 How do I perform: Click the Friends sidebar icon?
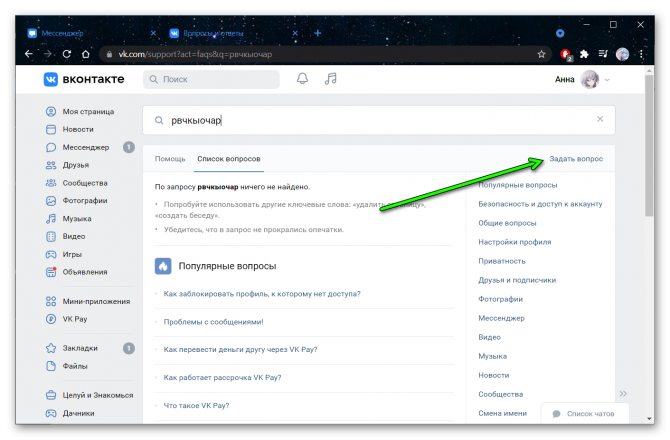point(51,165)
